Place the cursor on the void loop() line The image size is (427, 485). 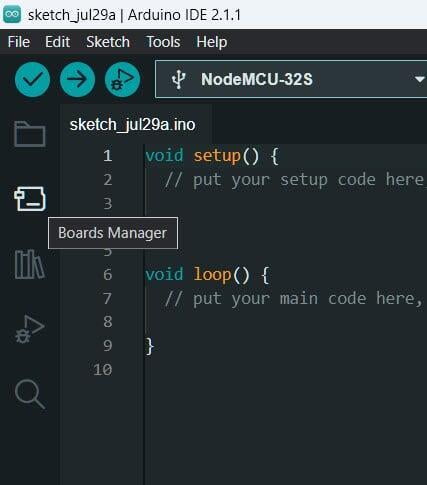click(x=207, y=275)
